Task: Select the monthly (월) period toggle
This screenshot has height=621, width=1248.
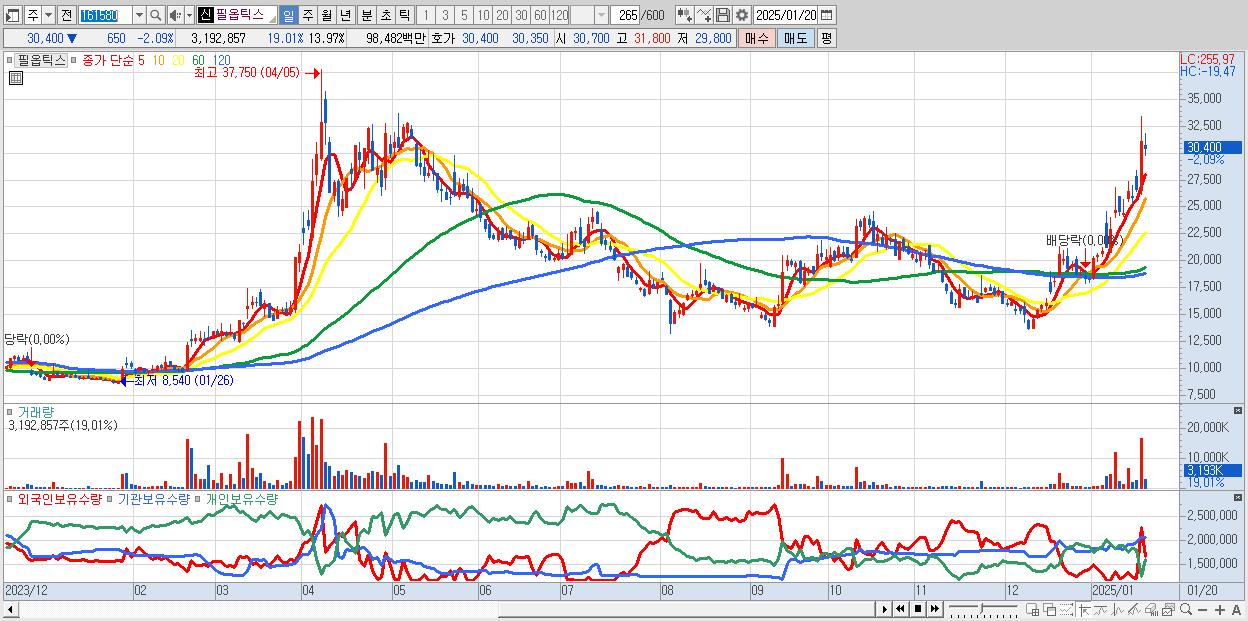Action: [326, 15]
